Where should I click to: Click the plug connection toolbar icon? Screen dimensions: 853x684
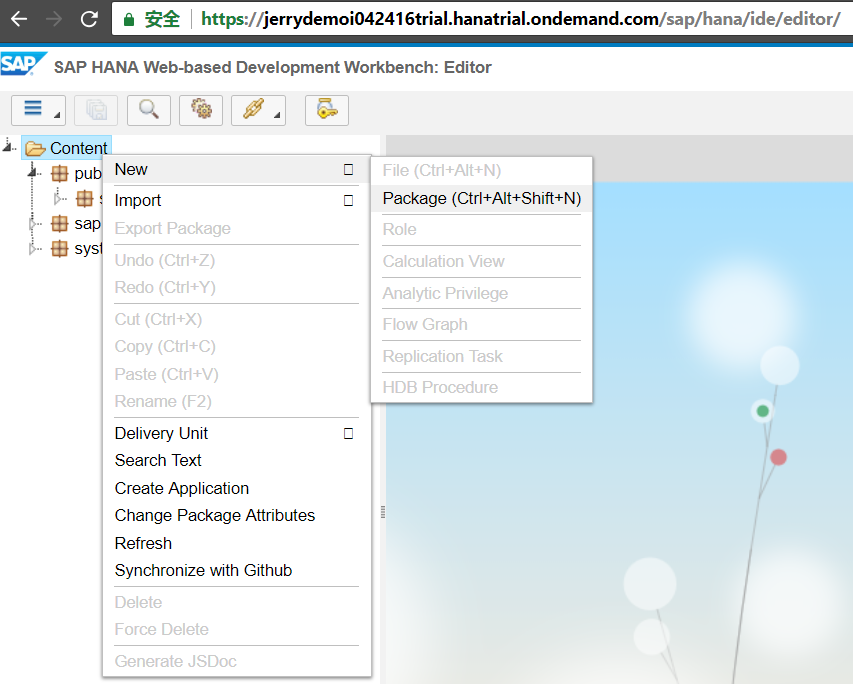pyautogui.click(x=259, y=110)
